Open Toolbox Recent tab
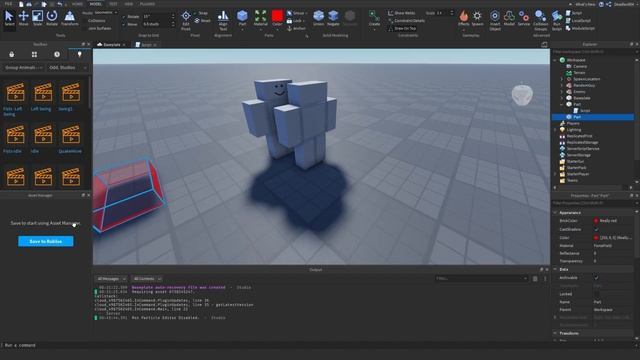The image size is (640, 360). (x=57, y=54)
